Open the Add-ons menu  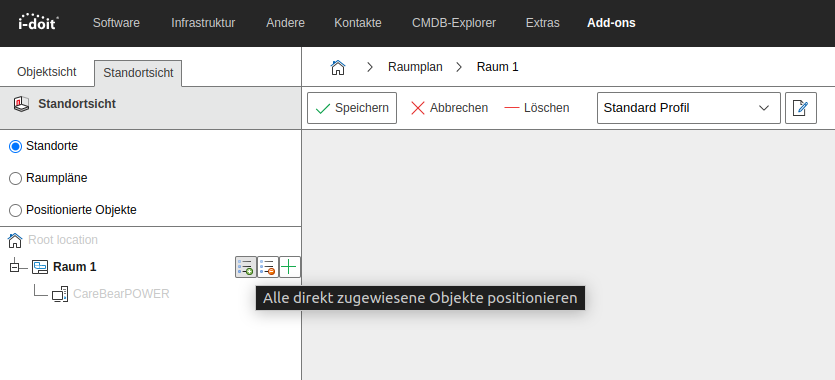point(611,23)
